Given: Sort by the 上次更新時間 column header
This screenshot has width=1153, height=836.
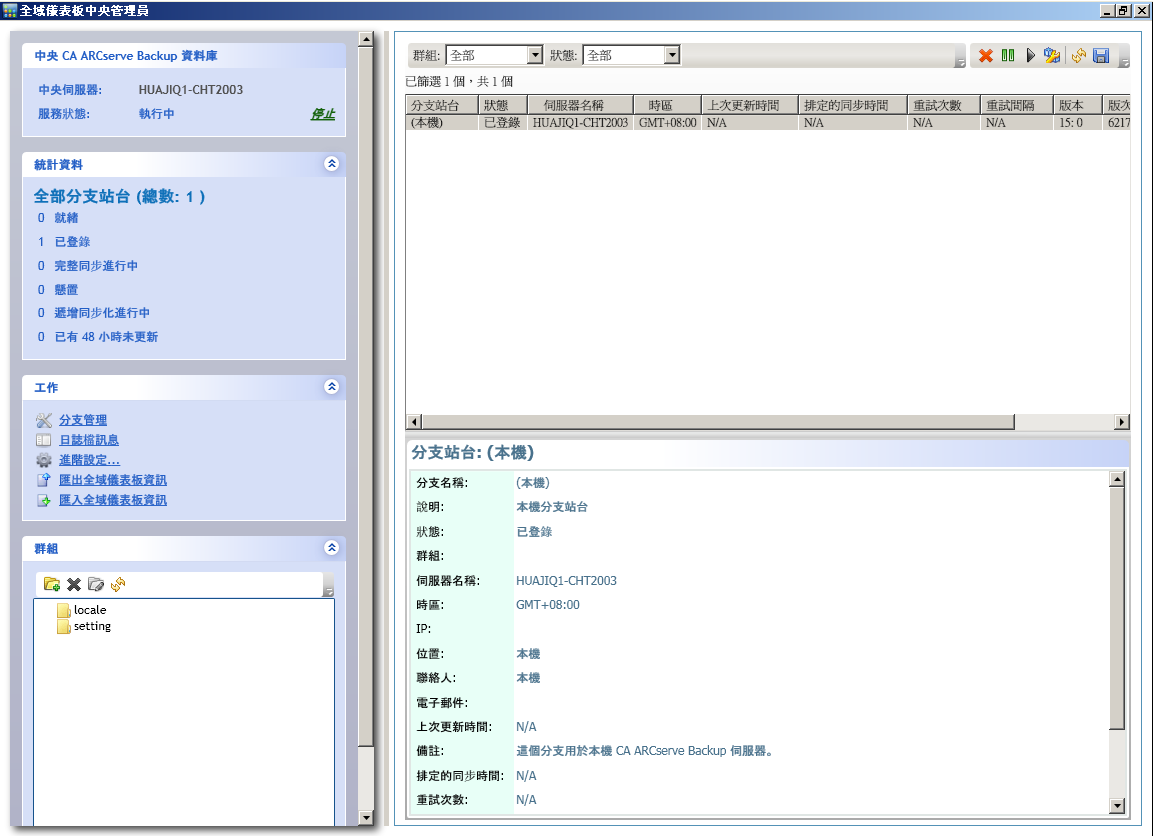Looking at the screenshot, I should click(750, 105).
